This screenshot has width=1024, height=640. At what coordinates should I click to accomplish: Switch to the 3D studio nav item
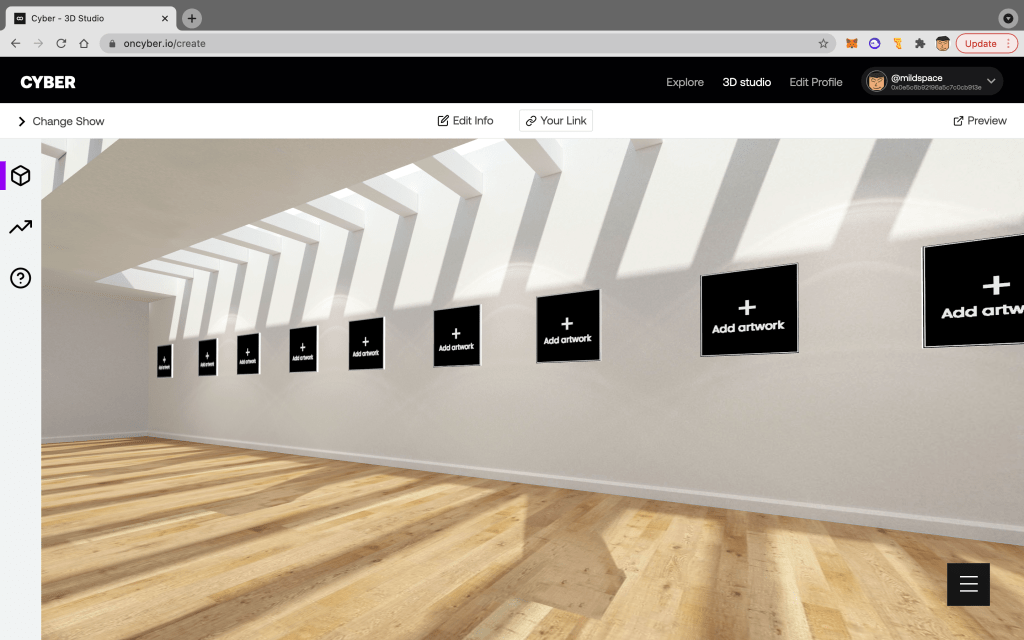746,82
